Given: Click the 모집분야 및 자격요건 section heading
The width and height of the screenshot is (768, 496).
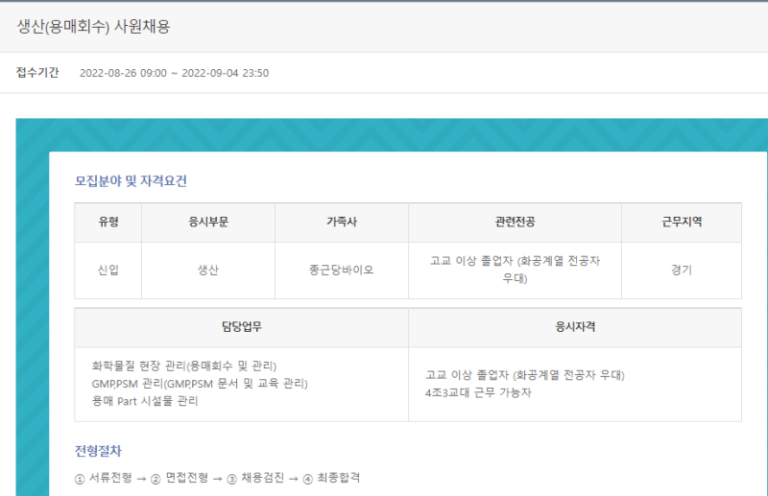Looking at the screenshot, I should (x=131, y=181).
